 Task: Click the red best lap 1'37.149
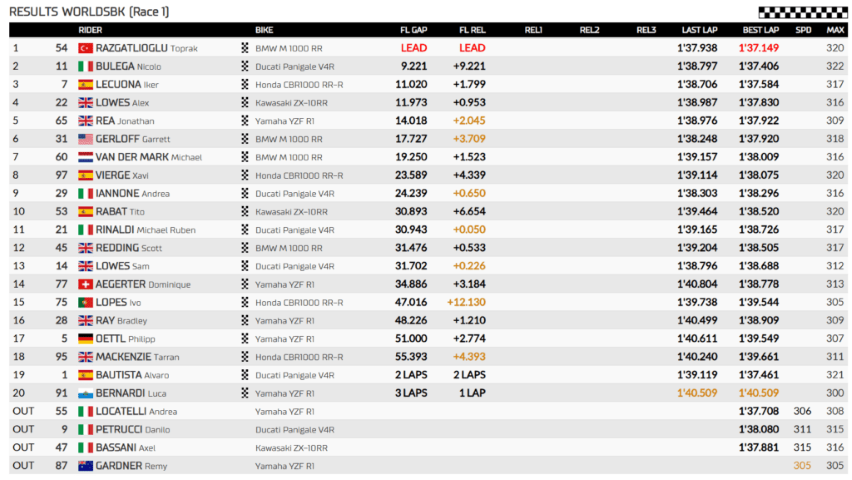coord(759,48)
